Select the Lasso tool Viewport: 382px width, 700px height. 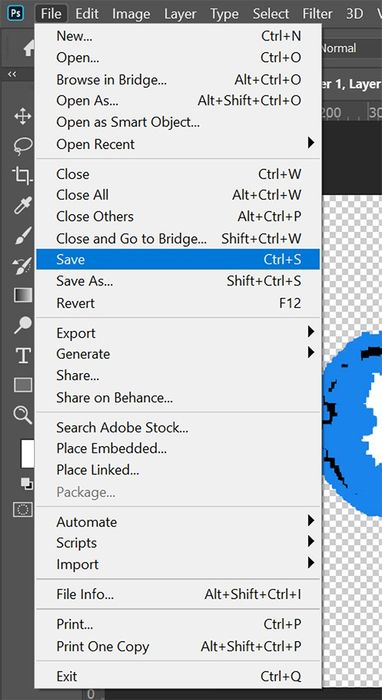tap(23, 145)
